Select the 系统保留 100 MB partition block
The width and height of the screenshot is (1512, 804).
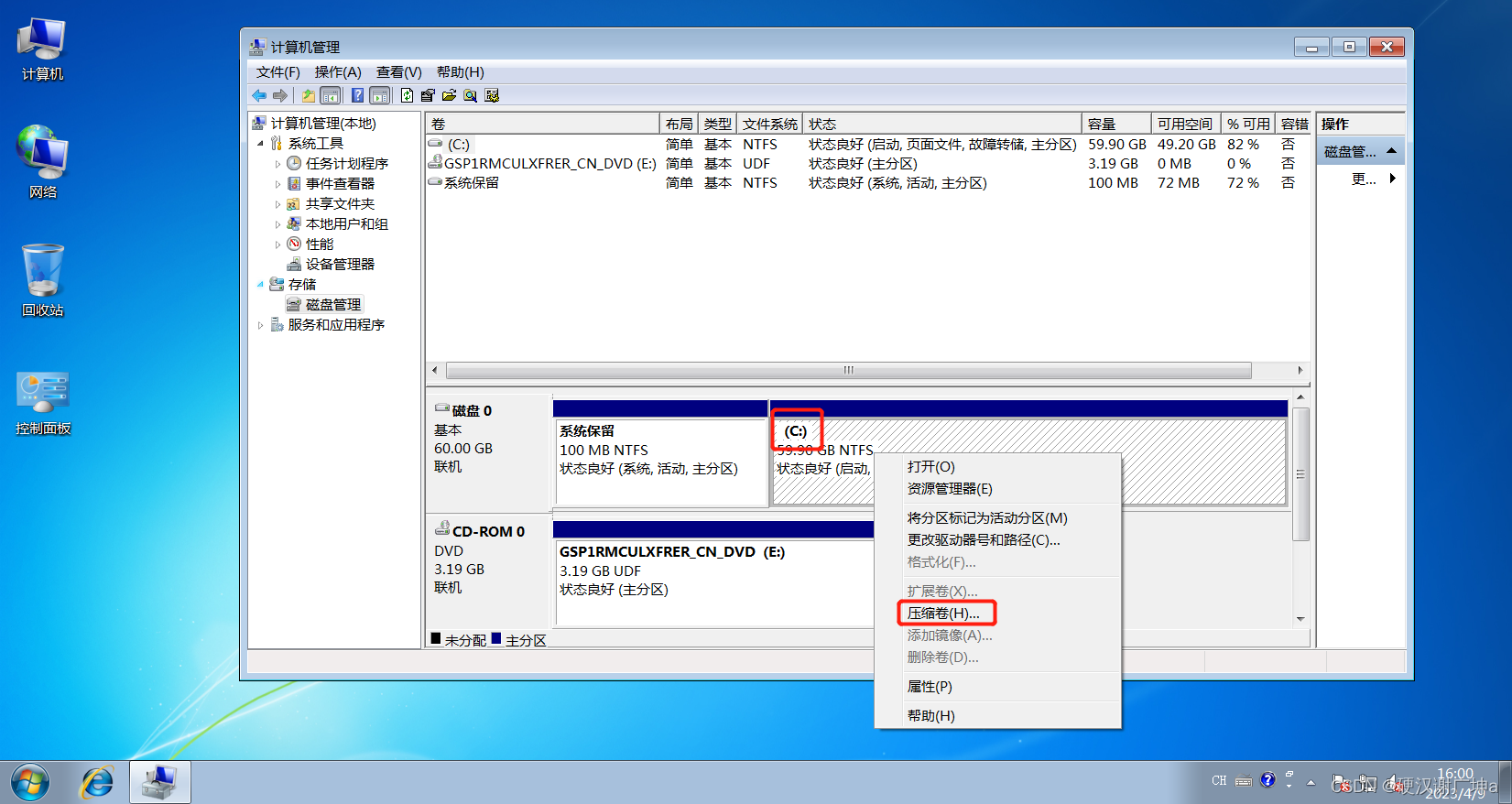pos(660,462)
